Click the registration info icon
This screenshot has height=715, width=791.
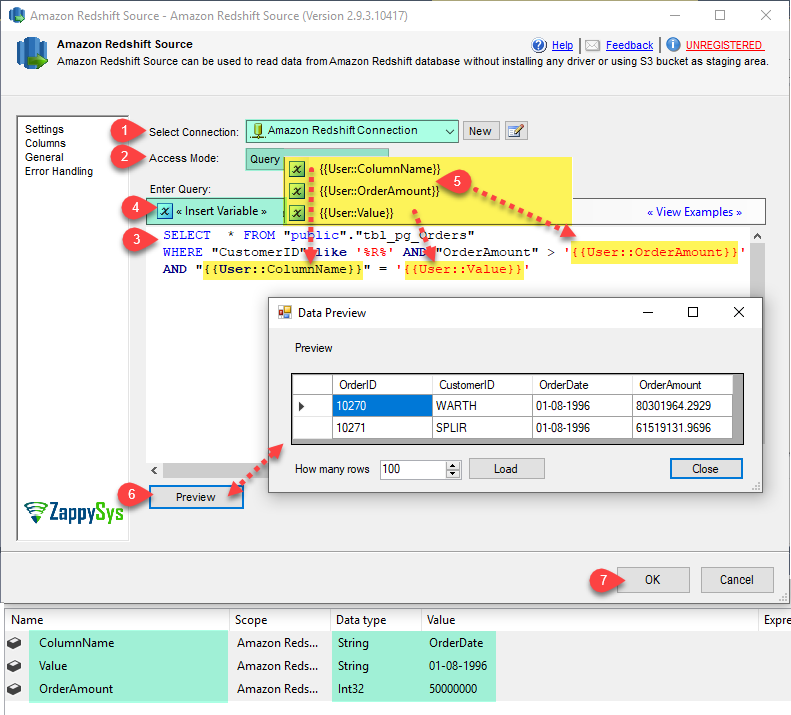pos(673,45)
